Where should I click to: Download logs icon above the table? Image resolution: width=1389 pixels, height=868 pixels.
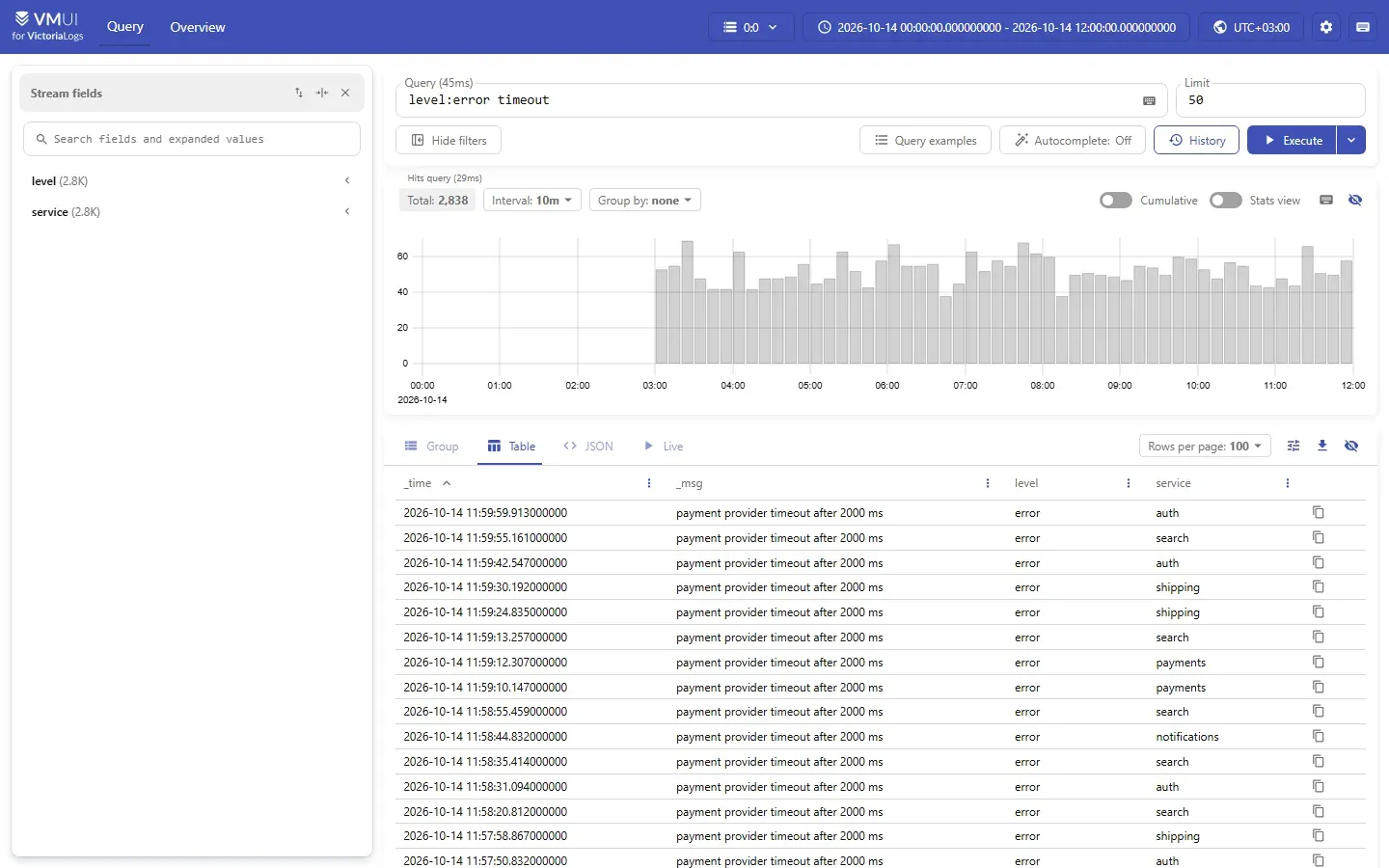[1322, 446]
